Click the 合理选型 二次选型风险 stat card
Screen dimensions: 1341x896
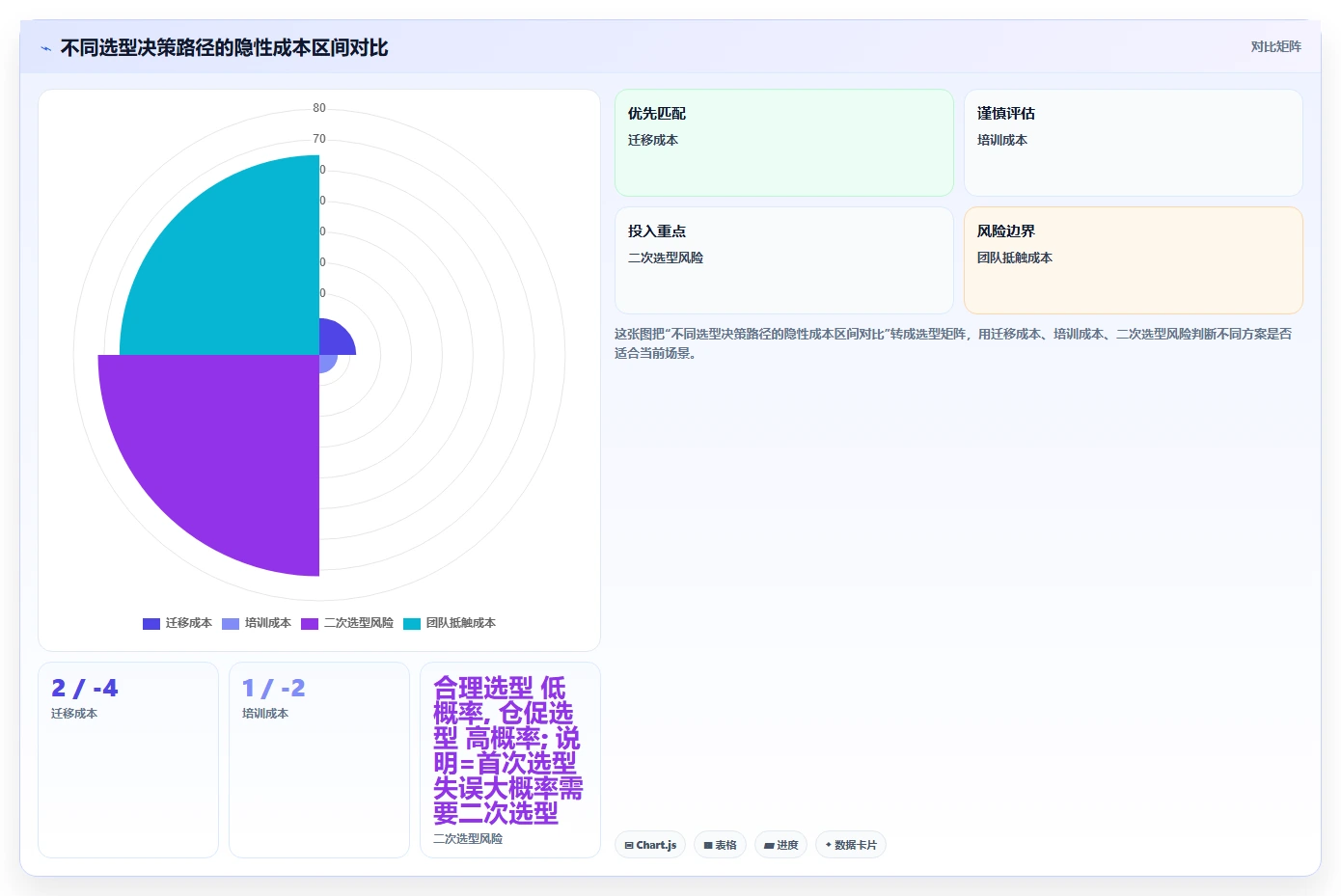[510, 760]
